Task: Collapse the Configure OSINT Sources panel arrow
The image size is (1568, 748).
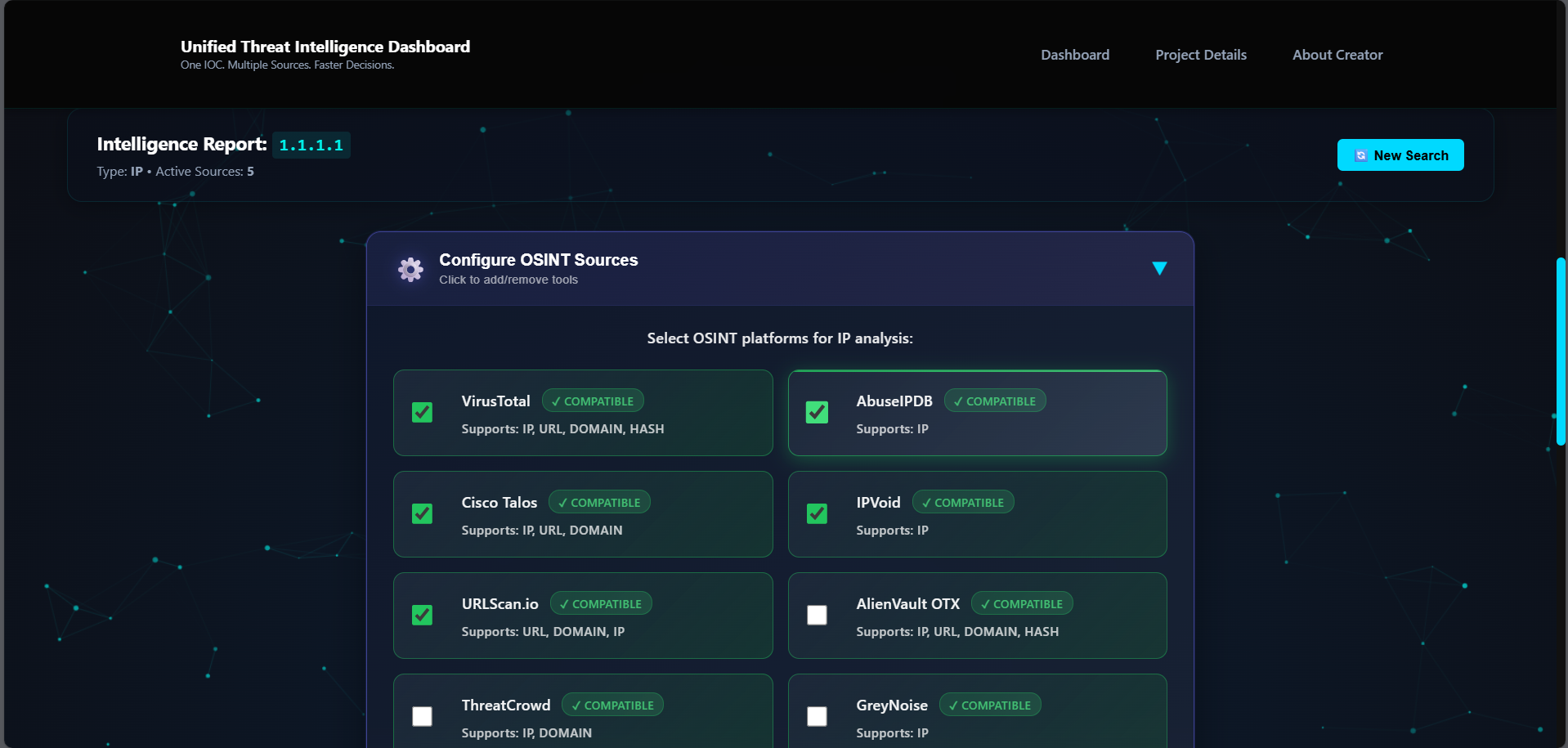Action: tap(1158, 268)
